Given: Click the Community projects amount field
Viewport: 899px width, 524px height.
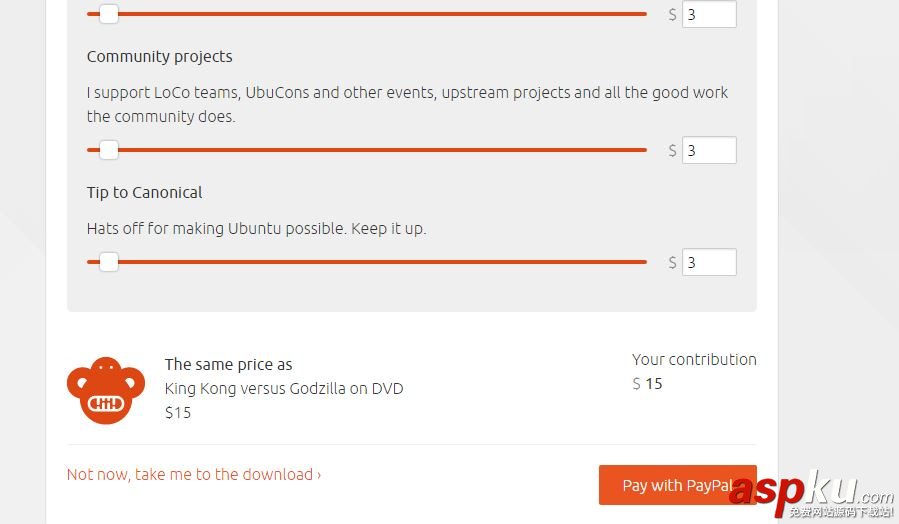Looking at the screenshot, I should coord(709,151).
